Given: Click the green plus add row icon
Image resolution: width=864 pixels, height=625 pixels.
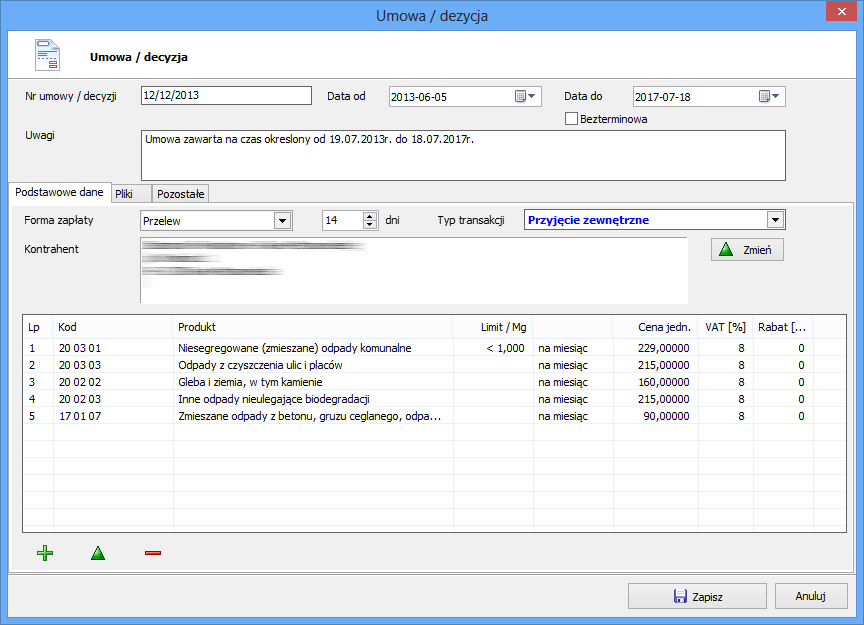Looking at the screenshot, I should [x=44, y=553].
